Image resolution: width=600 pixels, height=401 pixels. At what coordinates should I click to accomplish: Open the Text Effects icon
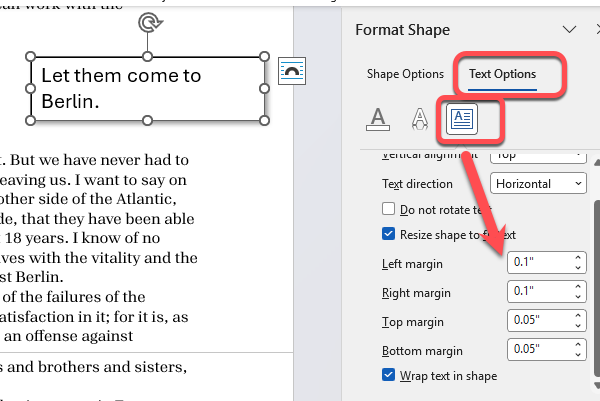(x=420, y=118)
